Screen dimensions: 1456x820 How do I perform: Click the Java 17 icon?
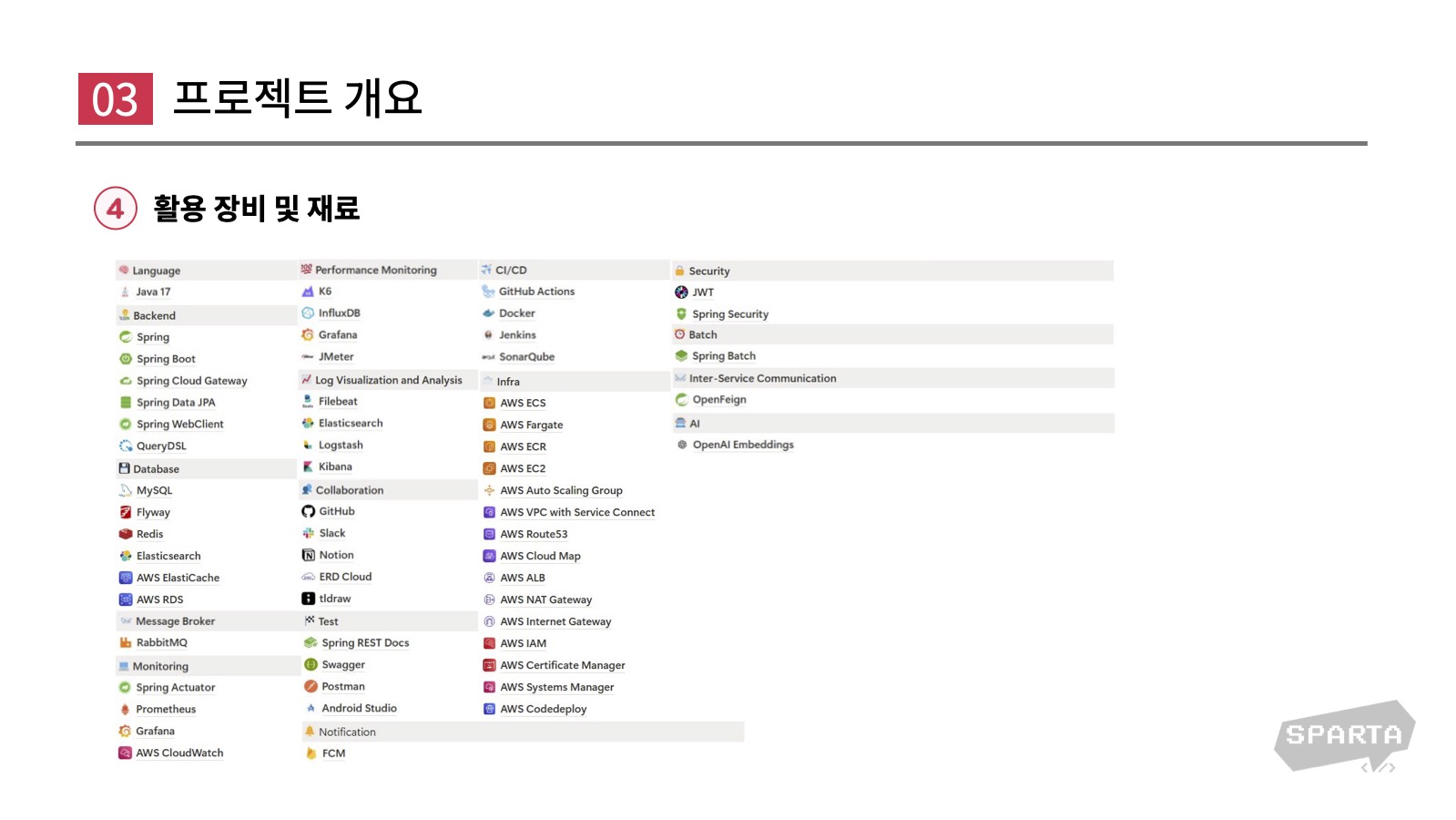click(x=125, y=292)
